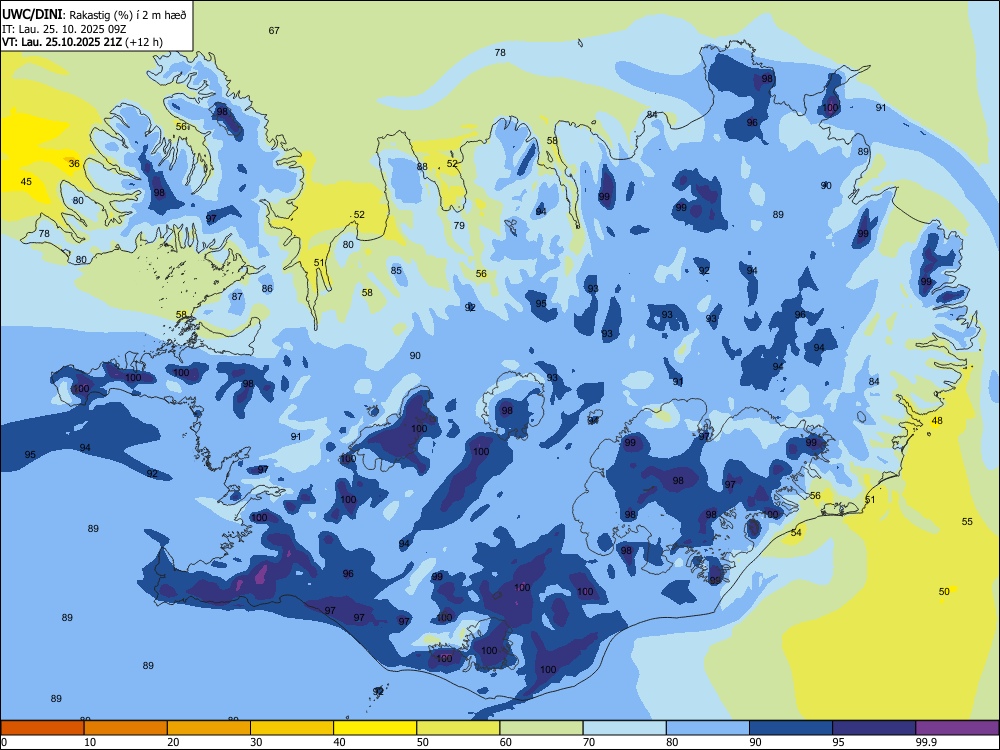Click the legend tick label "10"
Image resolution: width=1000 pixels, height=750 pixels.
click(x=90, y=742)
